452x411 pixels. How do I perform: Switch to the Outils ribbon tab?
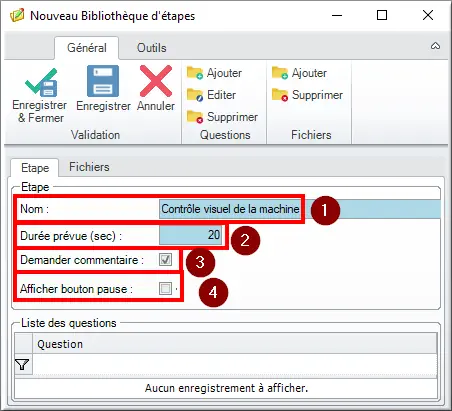pos(152,48)
